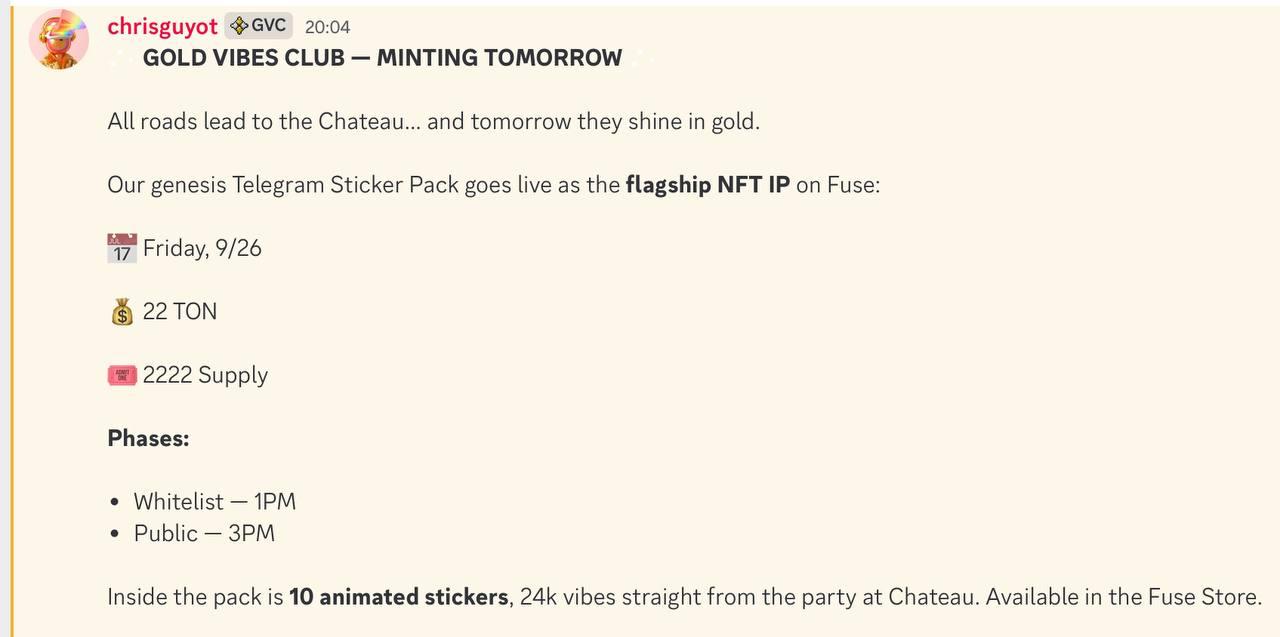This screenshot has width=1280, height=637.
Task: Click the "Friday, 9/26" date text
Action: [202, 248]
